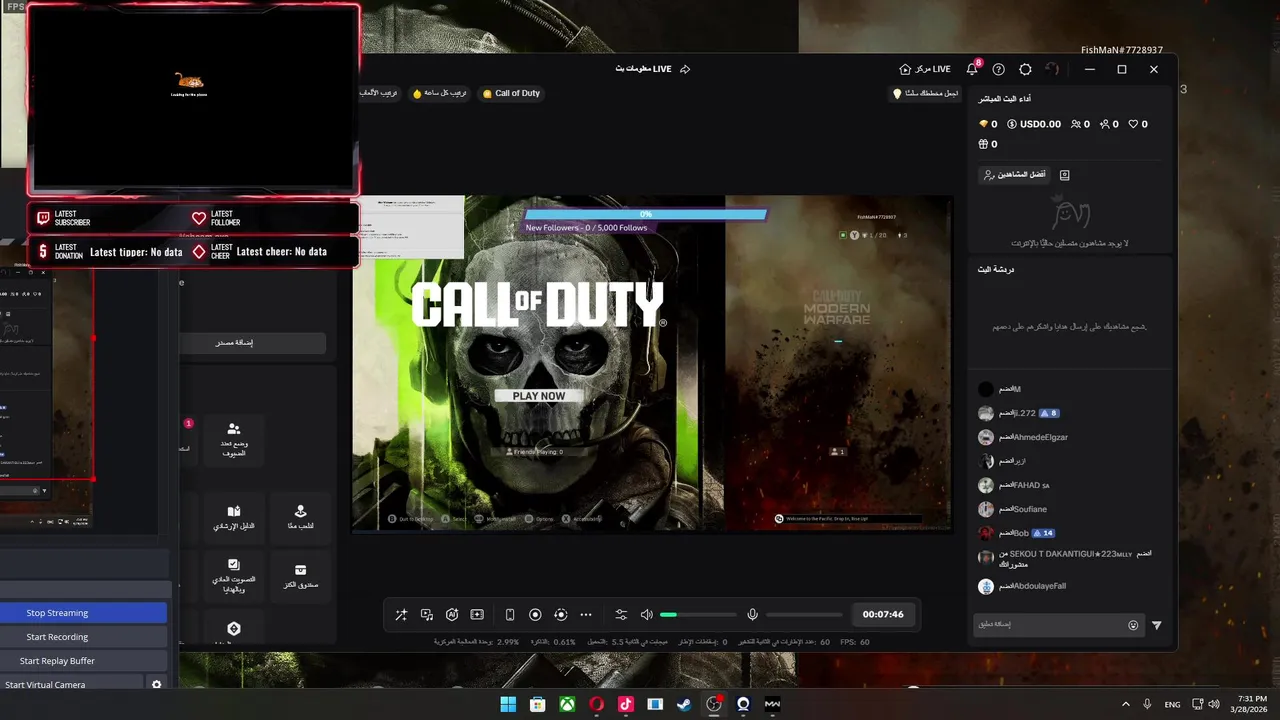This screenshot has width=1280, height=720.
Task: Click the add source button
Action: [253, 343]
